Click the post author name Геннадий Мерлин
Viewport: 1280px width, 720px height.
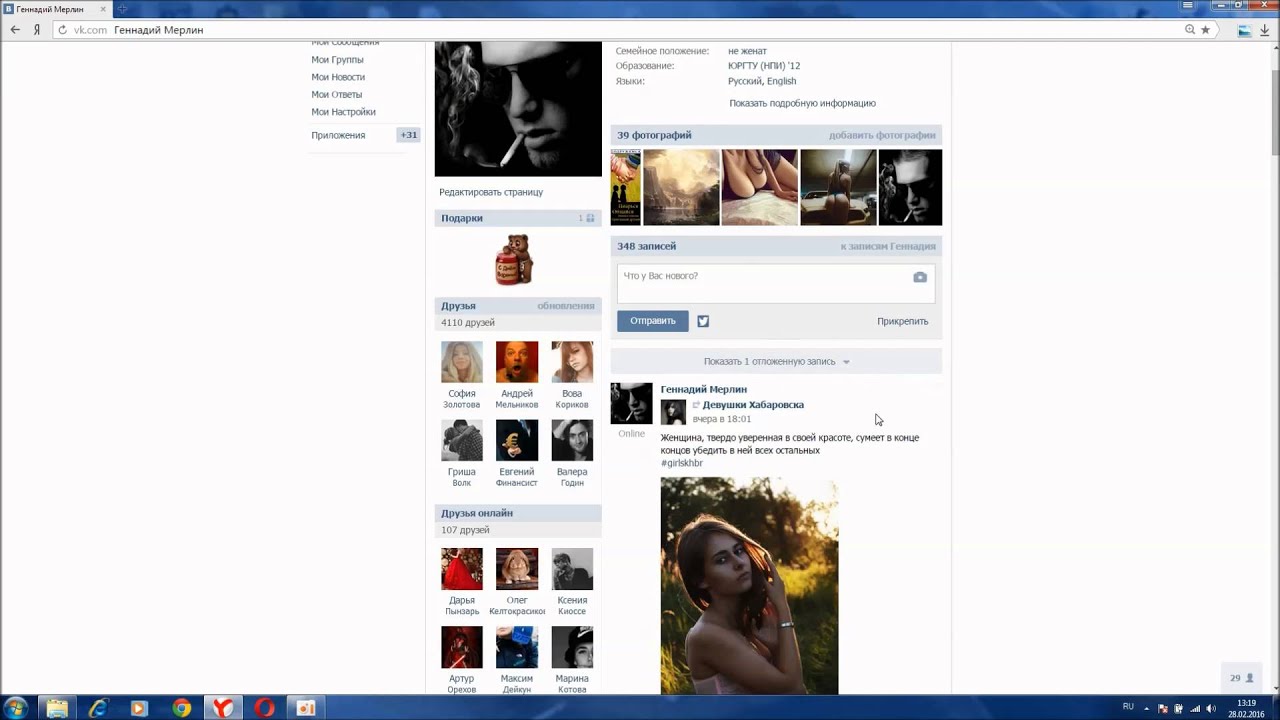[x=703, y=389]
